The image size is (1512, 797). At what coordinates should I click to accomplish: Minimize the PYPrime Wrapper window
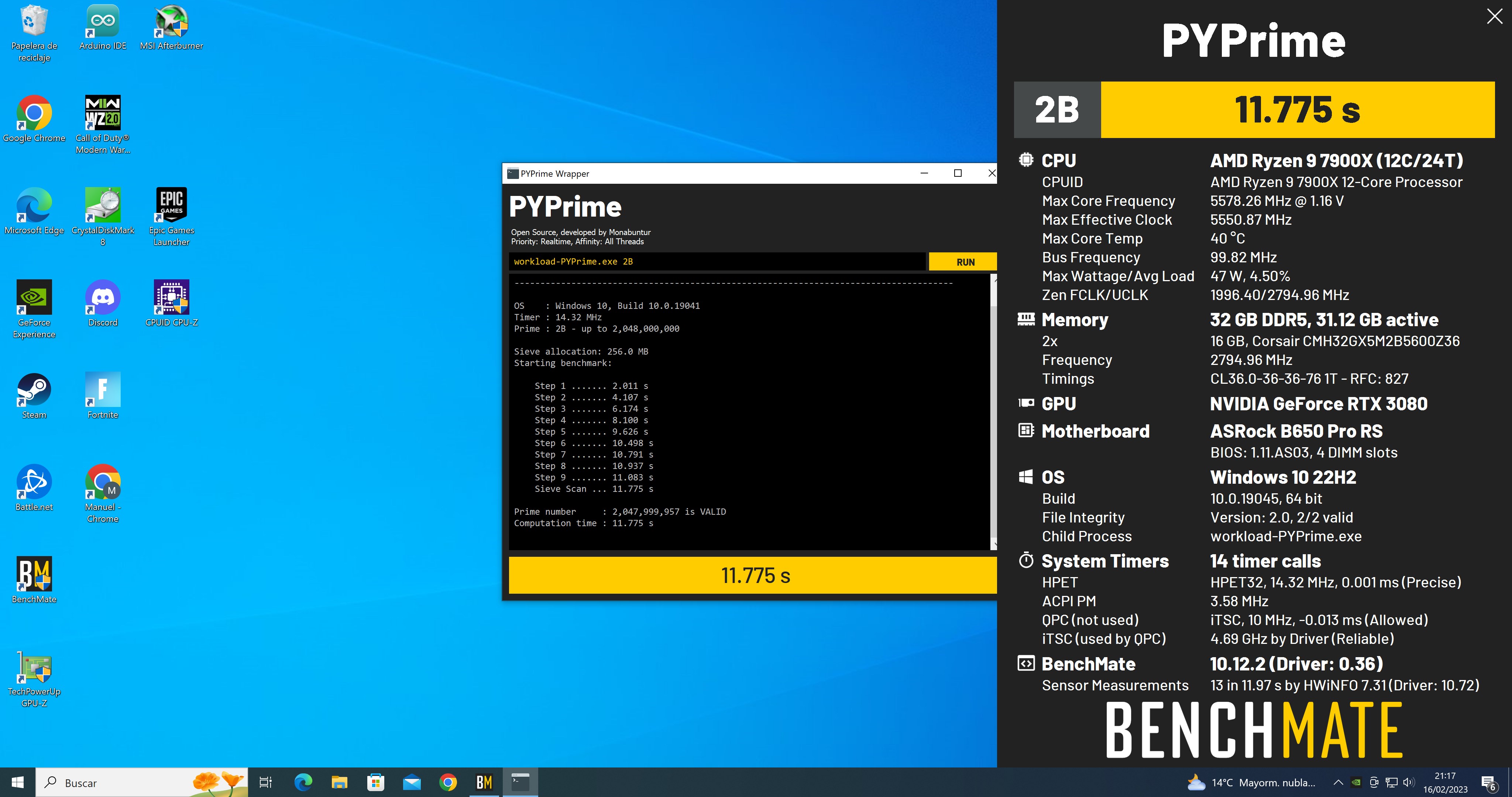tap(924, 173)
